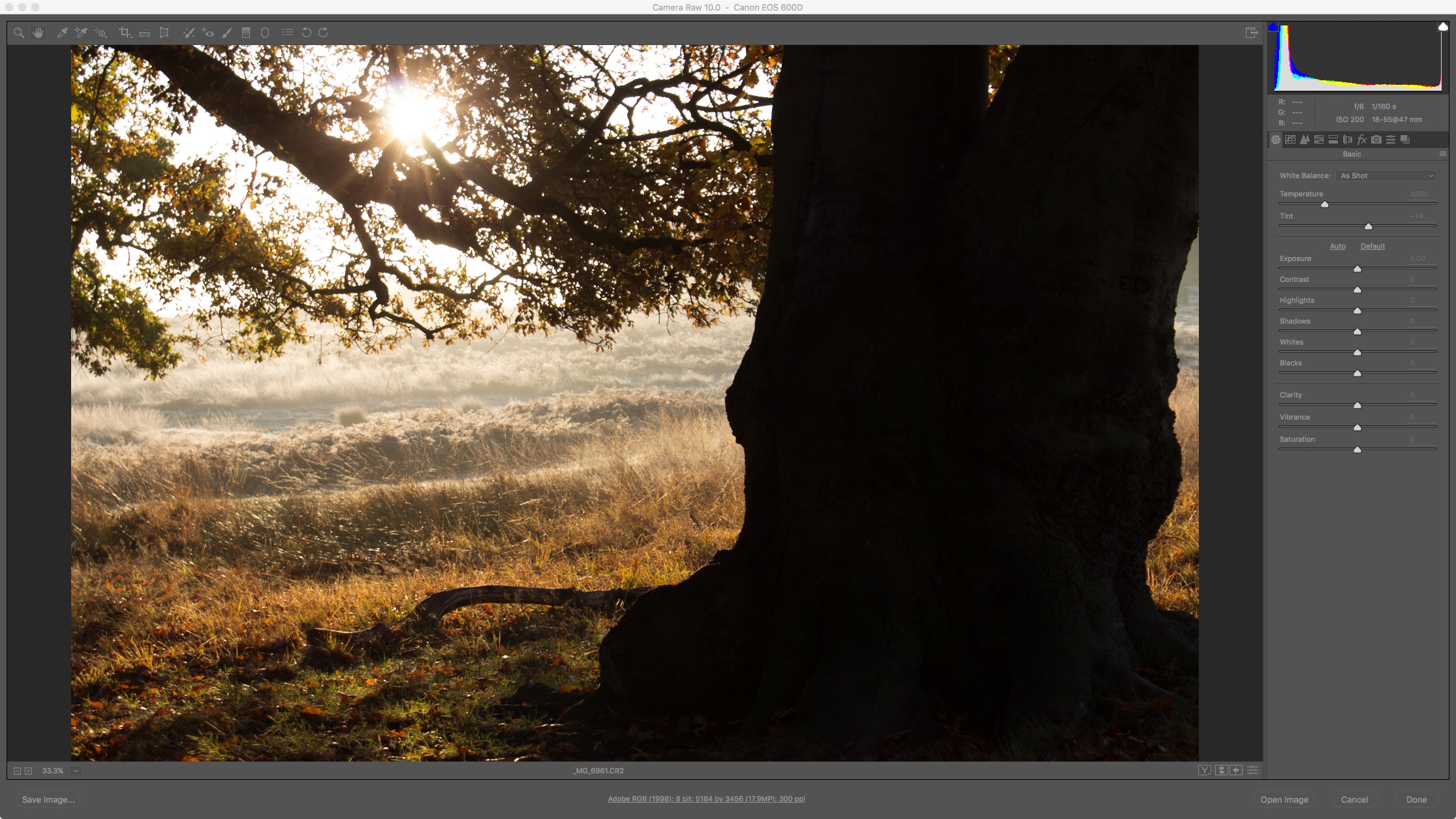
Task: Rotate image 90 degrees counterclockwise
Action: coord(306,33)
